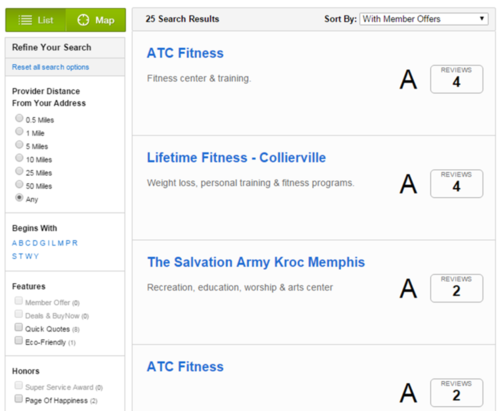
Task: Open the Sort By dropdown
Action: point(424,19)
